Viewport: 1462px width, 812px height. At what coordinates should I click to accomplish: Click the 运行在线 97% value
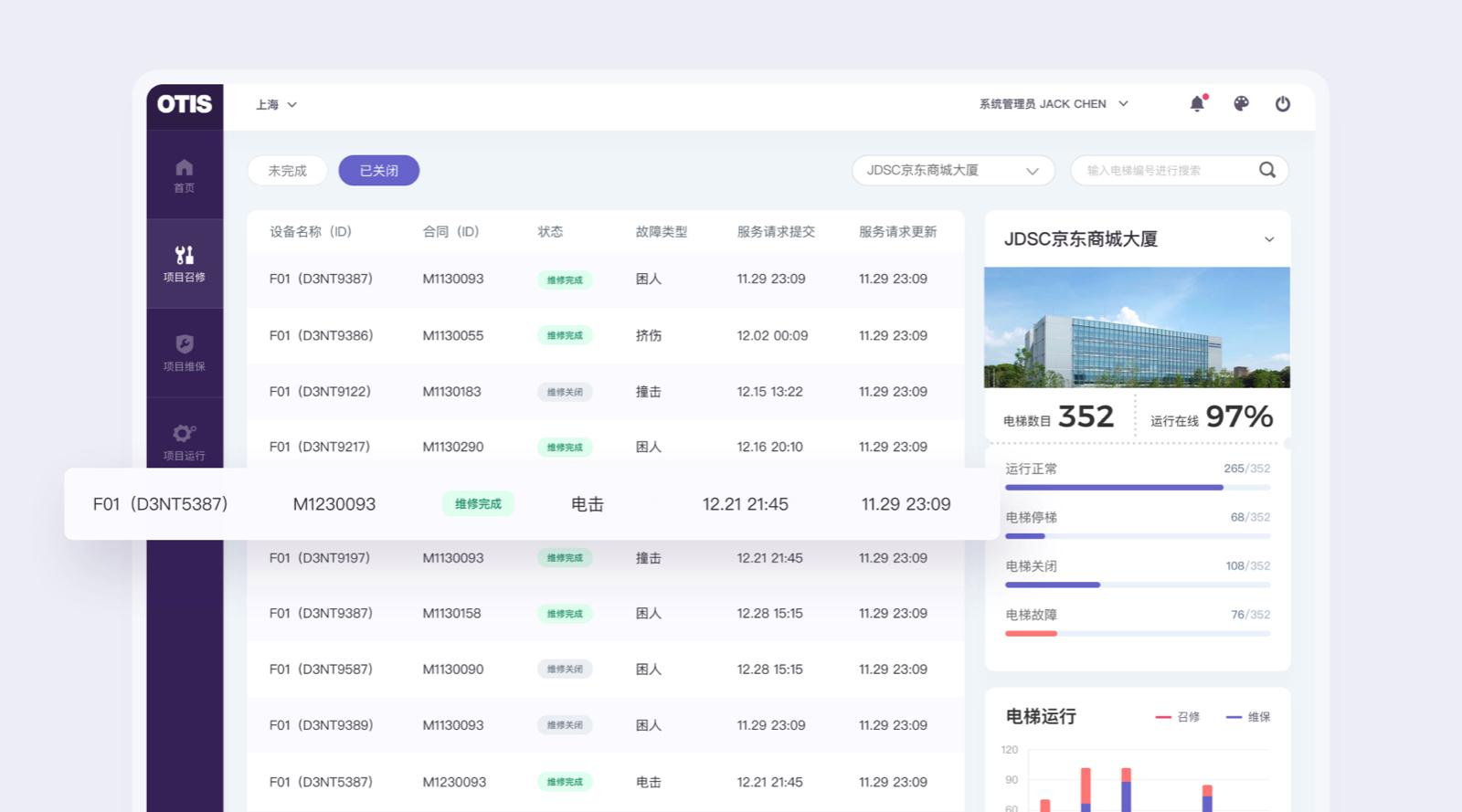[1239, 417]
